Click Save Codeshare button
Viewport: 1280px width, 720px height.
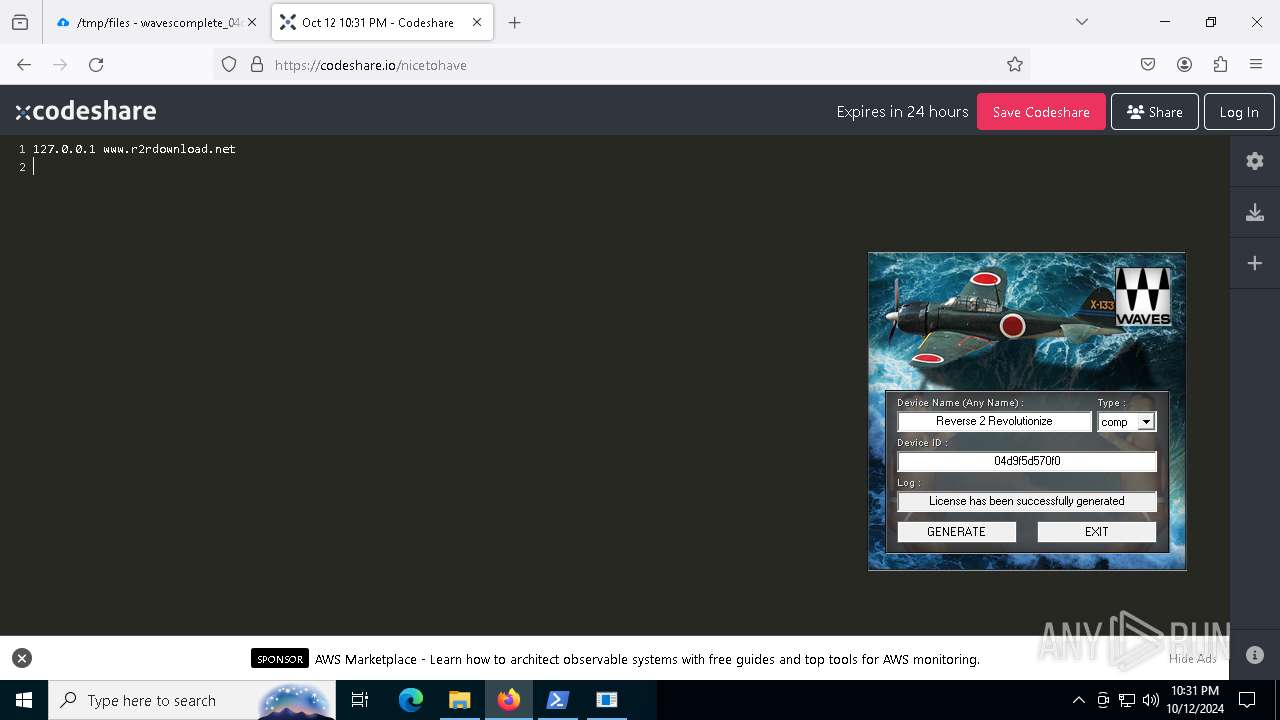(x=1041, y=112)
